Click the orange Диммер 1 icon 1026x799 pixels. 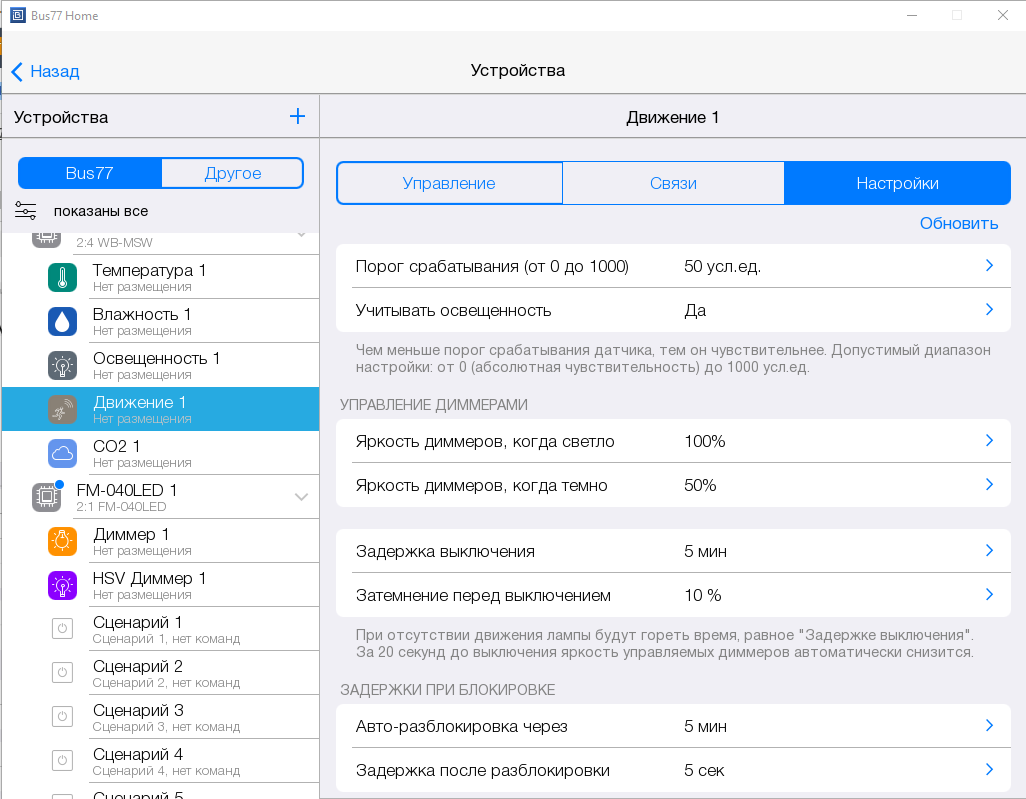62,541
